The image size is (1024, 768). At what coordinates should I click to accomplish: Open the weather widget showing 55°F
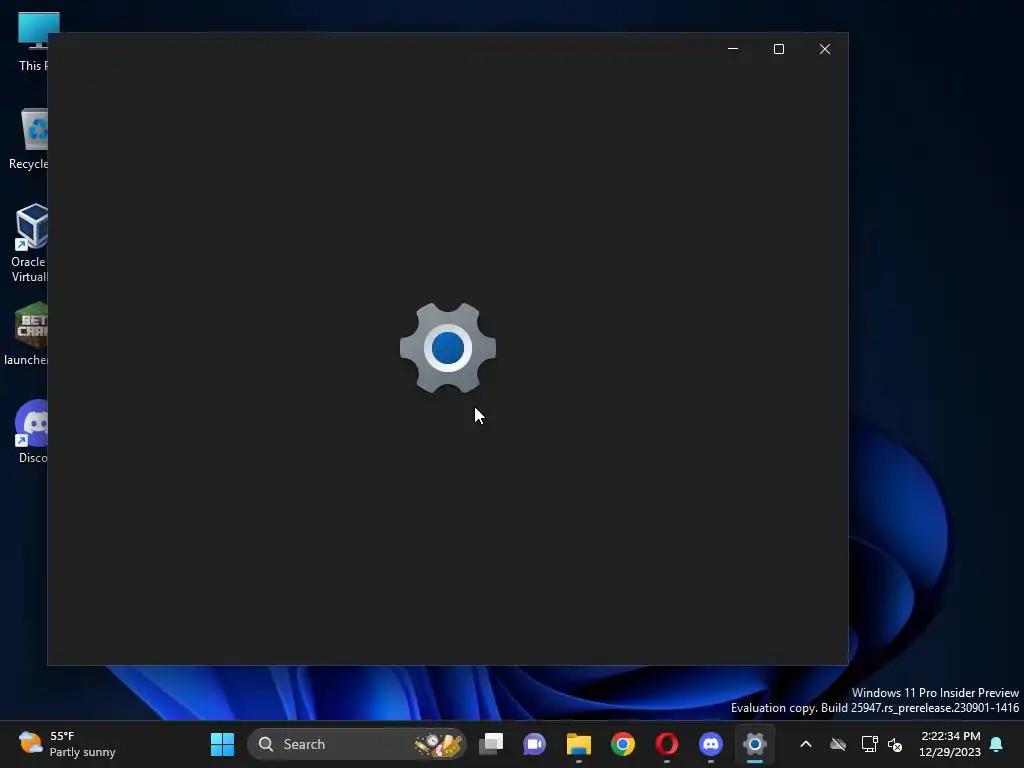[67, 744]
